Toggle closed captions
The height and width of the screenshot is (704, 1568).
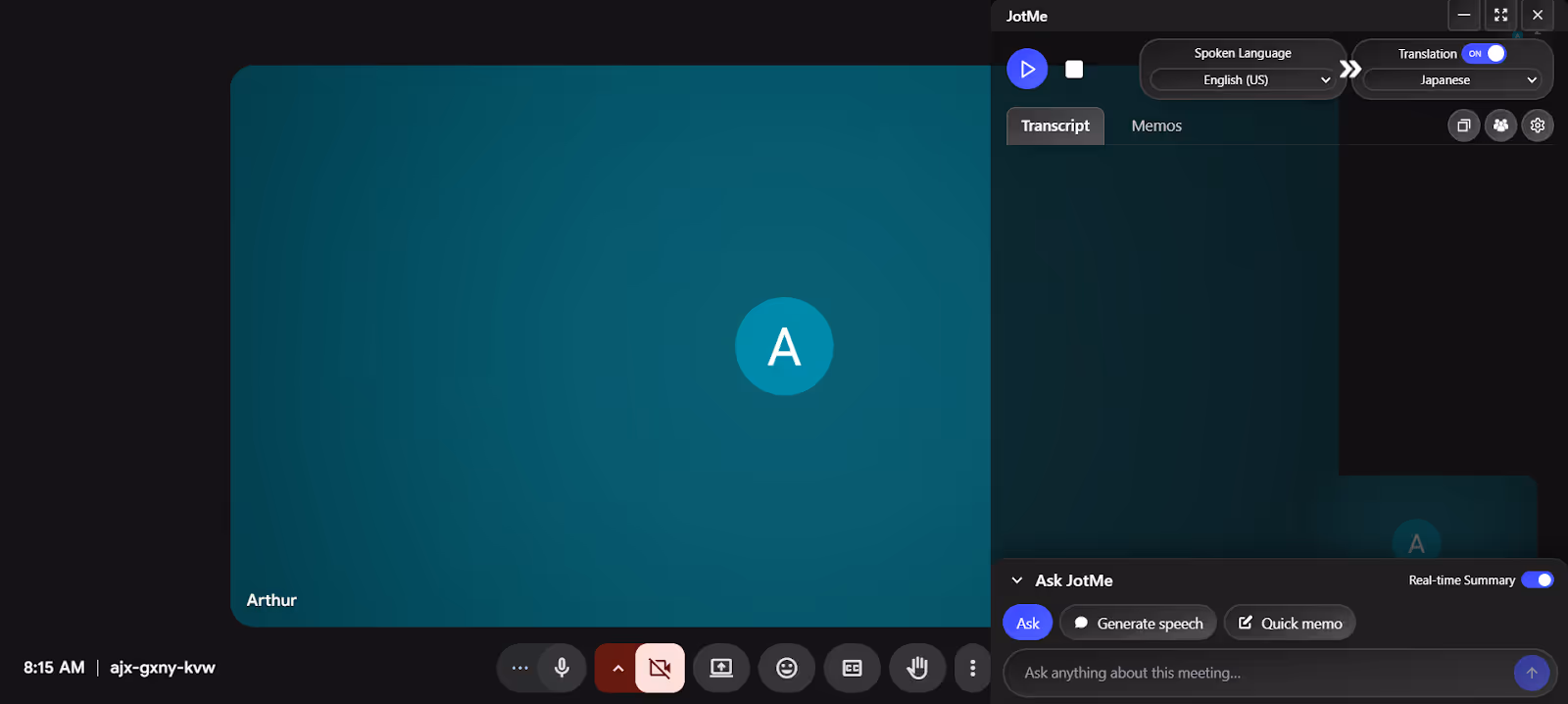tap(852, 668)
